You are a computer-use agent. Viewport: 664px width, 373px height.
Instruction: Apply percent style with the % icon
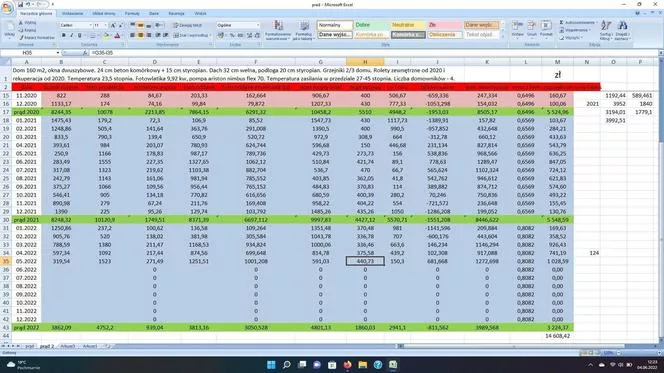(232, 35)
